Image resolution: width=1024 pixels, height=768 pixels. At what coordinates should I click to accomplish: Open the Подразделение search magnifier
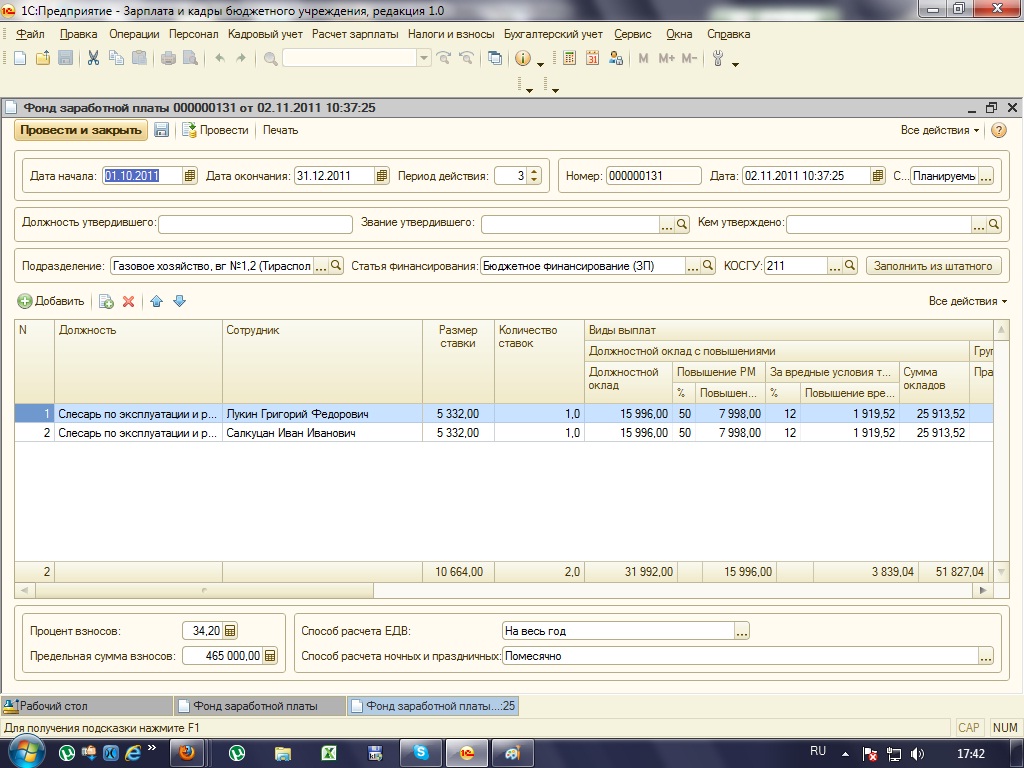(336, 266)
